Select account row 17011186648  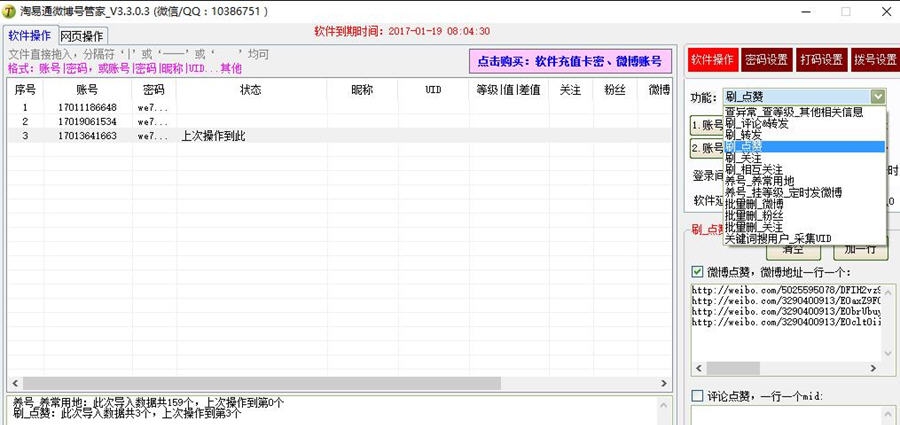click(339, 107)
